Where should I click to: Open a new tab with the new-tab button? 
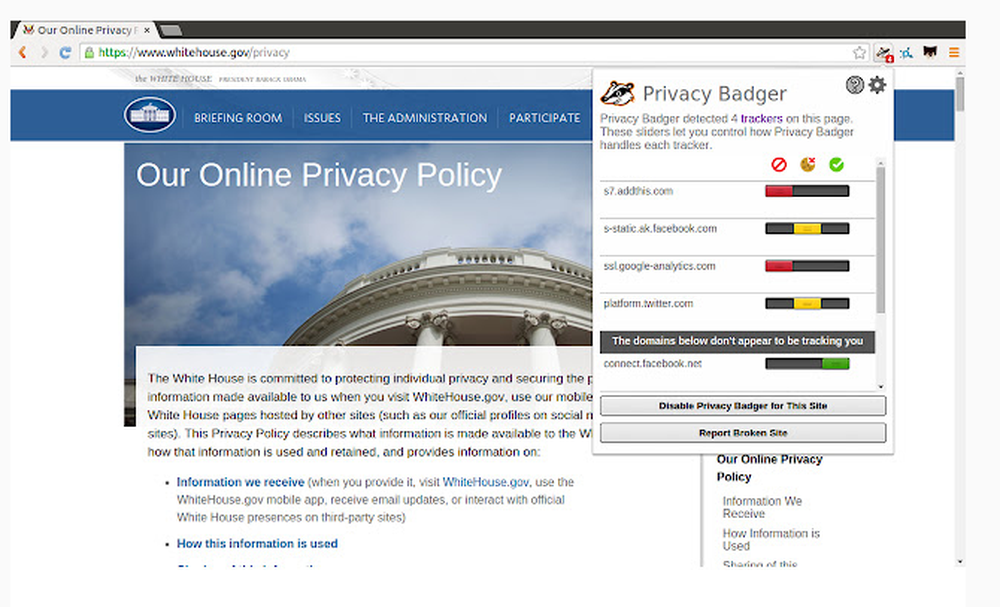pyautogui.click(x=170, y=30)
